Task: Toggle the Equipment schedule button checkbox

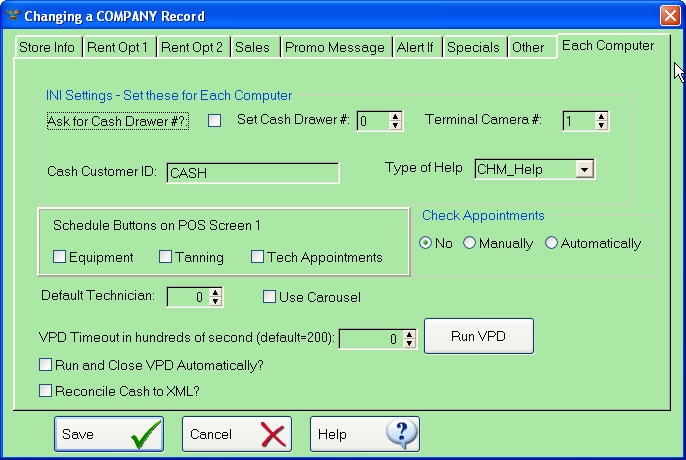Action: click(59, 257)
